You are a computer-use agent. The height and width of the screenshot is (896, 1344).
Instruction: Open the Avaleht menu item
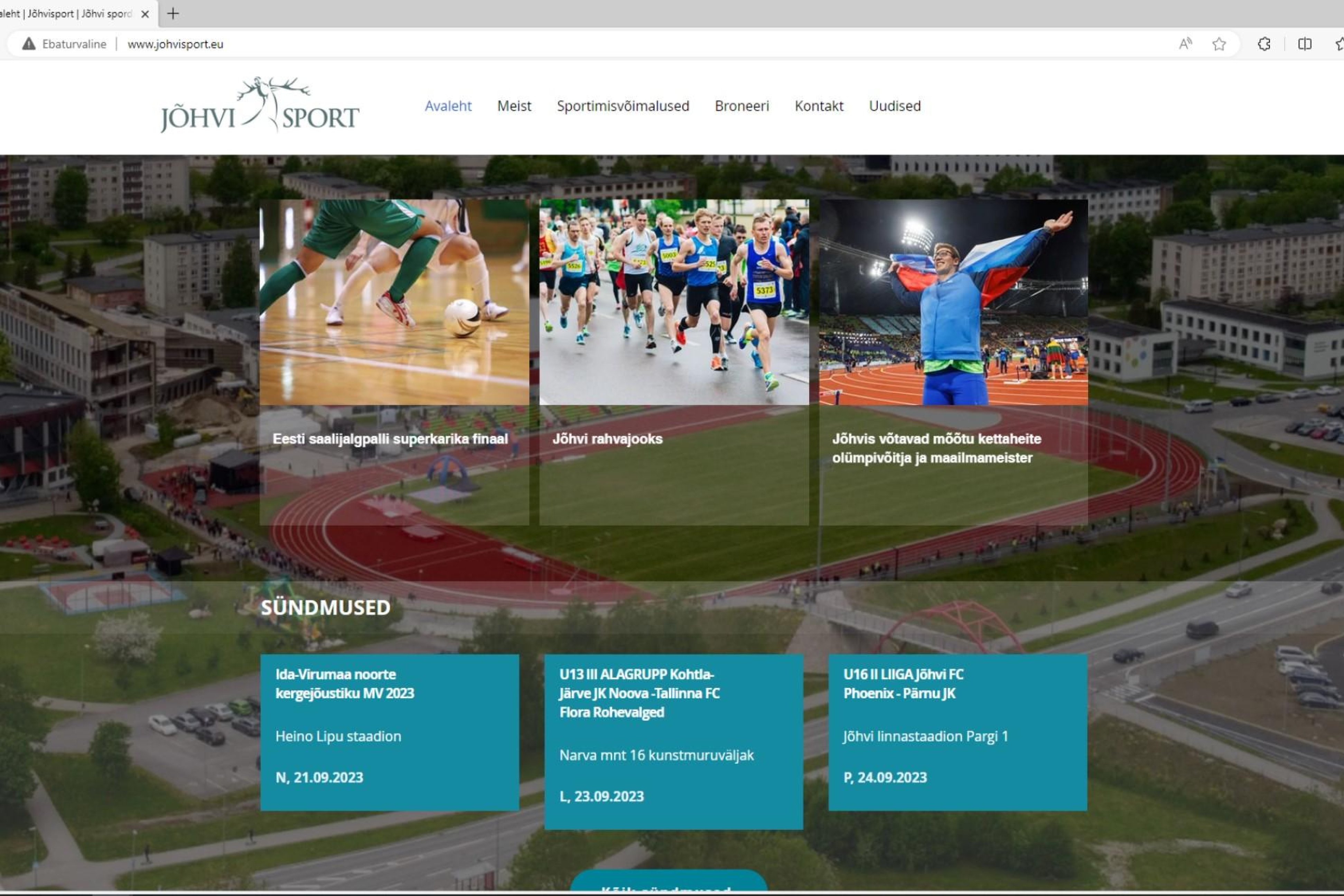[x=448, y=106]
